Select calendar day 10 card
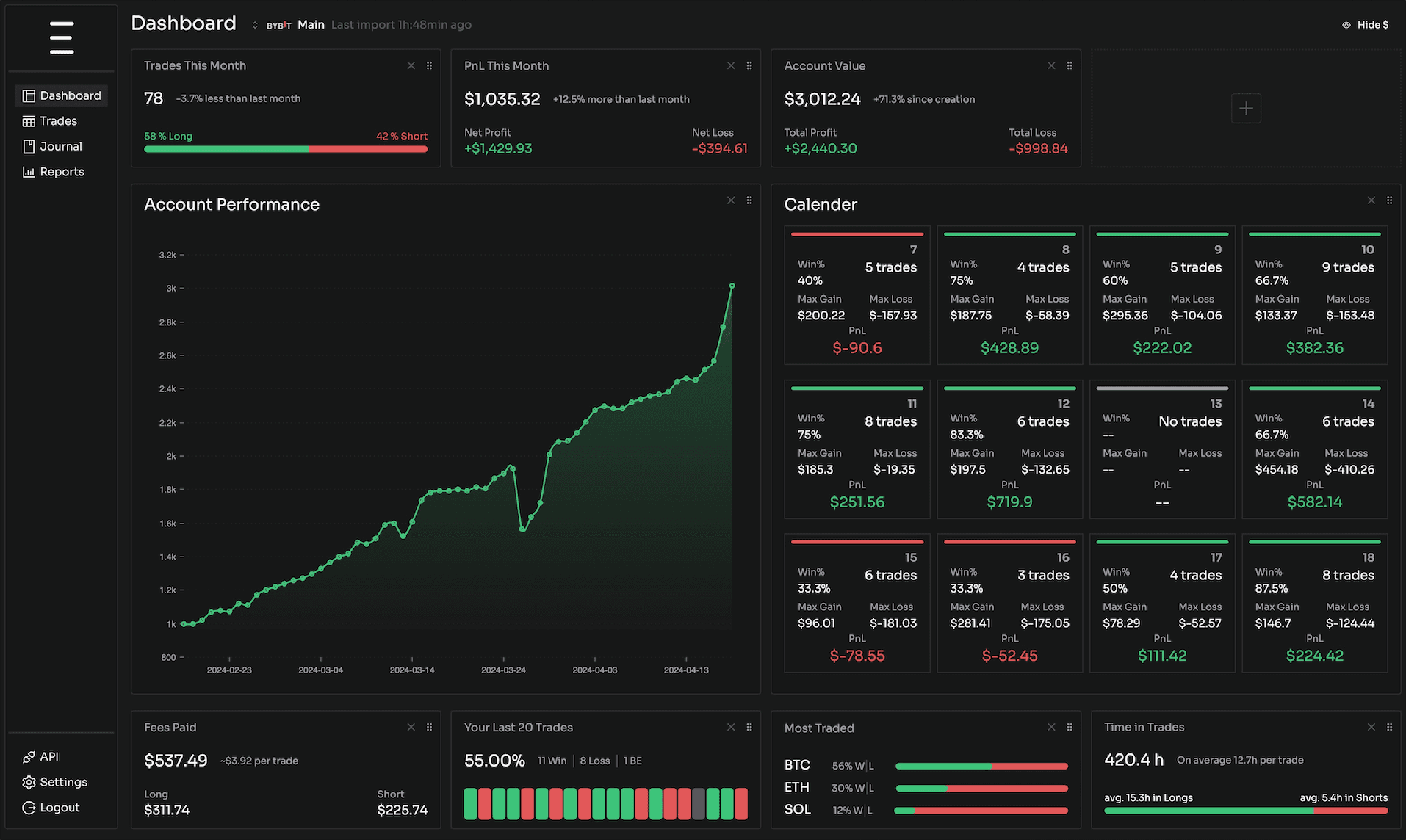Image resolution: width=1406 pixels, height=840 pixels. point(1314,295)
